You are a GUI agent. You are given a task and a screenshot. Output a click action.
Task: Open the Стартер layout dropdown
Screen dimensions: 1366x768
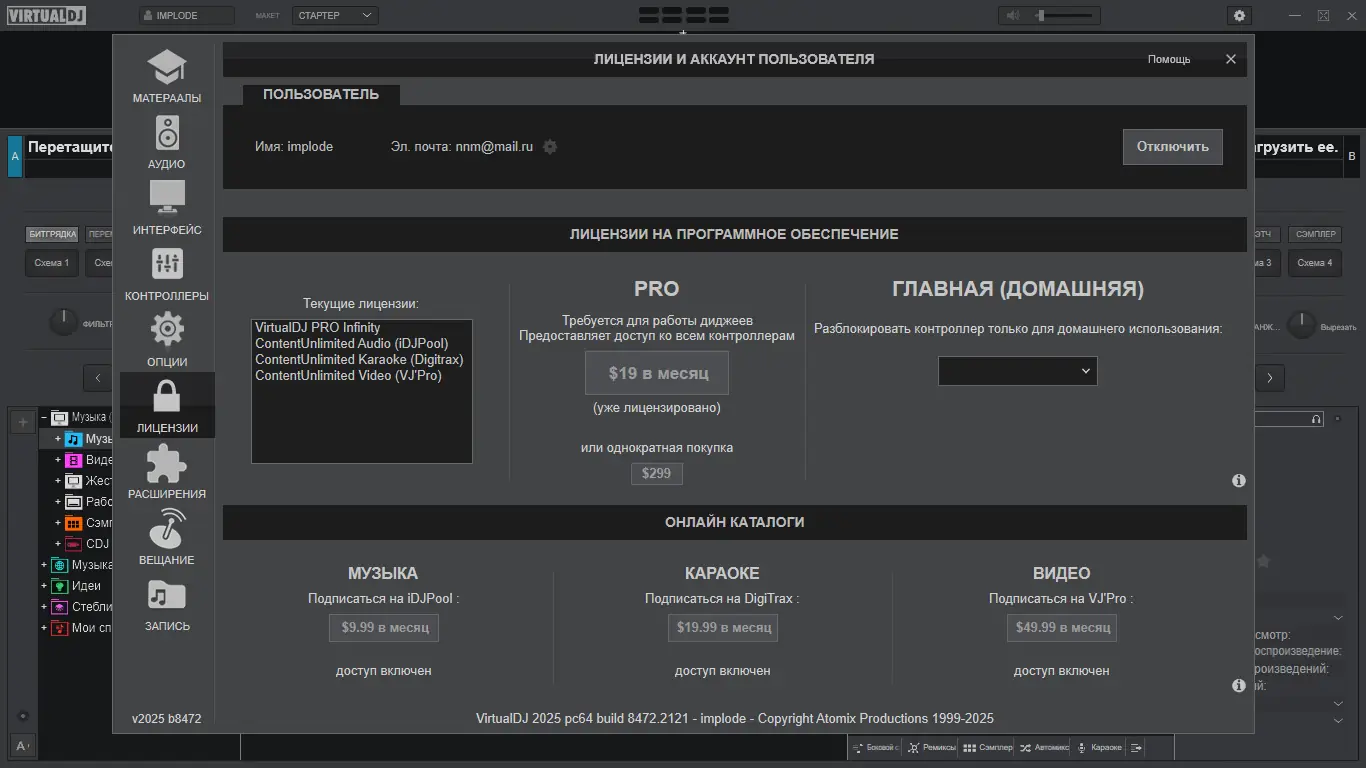pos(335,15)
